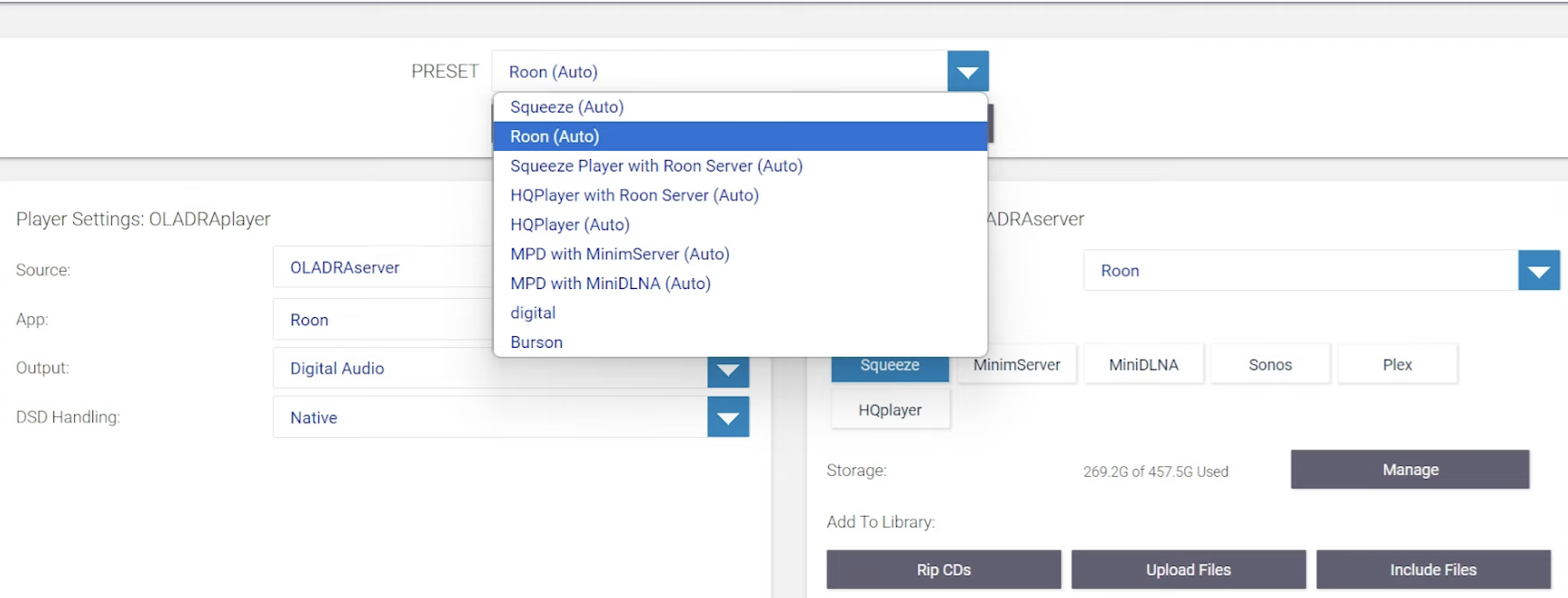Open the DSD Handling dropdown arrow
1568x598 pixels.
[728, 417]
